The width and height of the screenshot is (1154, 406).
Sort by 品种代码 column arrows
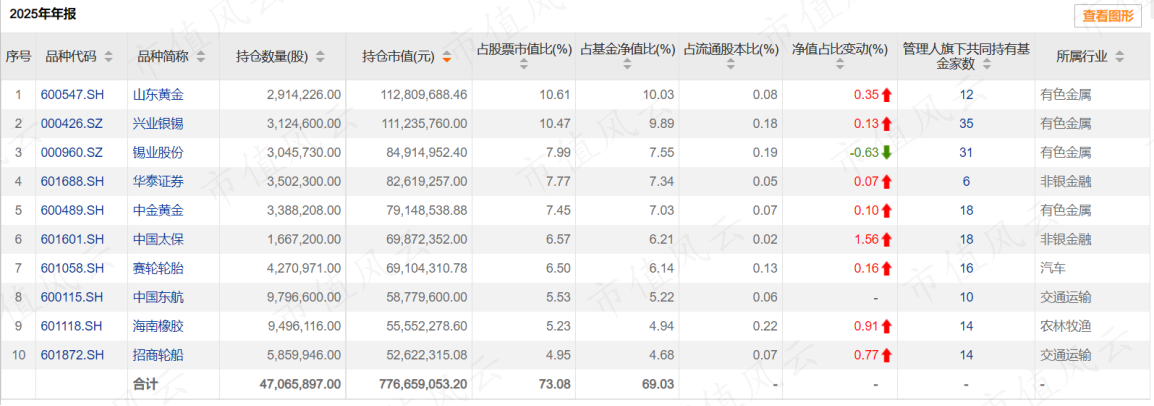[x=109, y=57]
